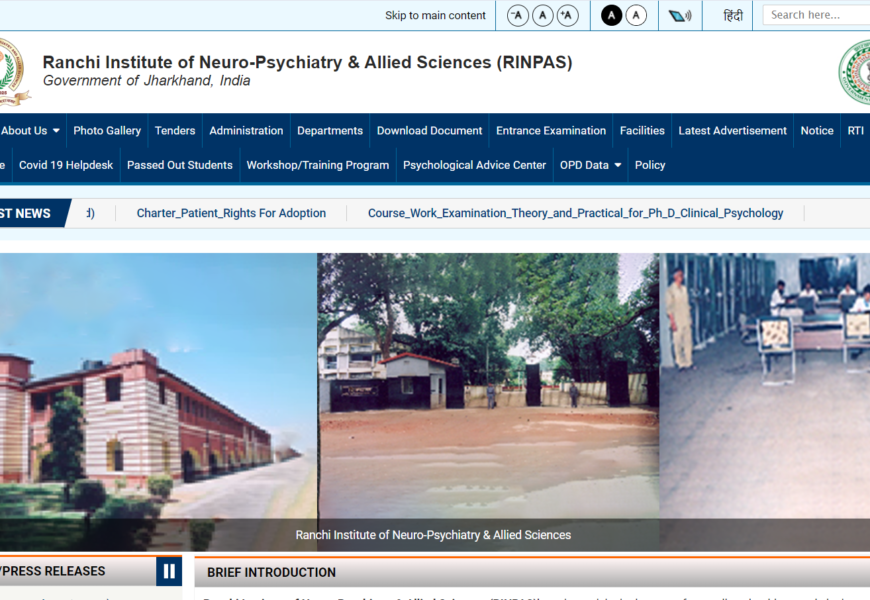
Task: Open Notice menu item
Action: tap(817, 130)
